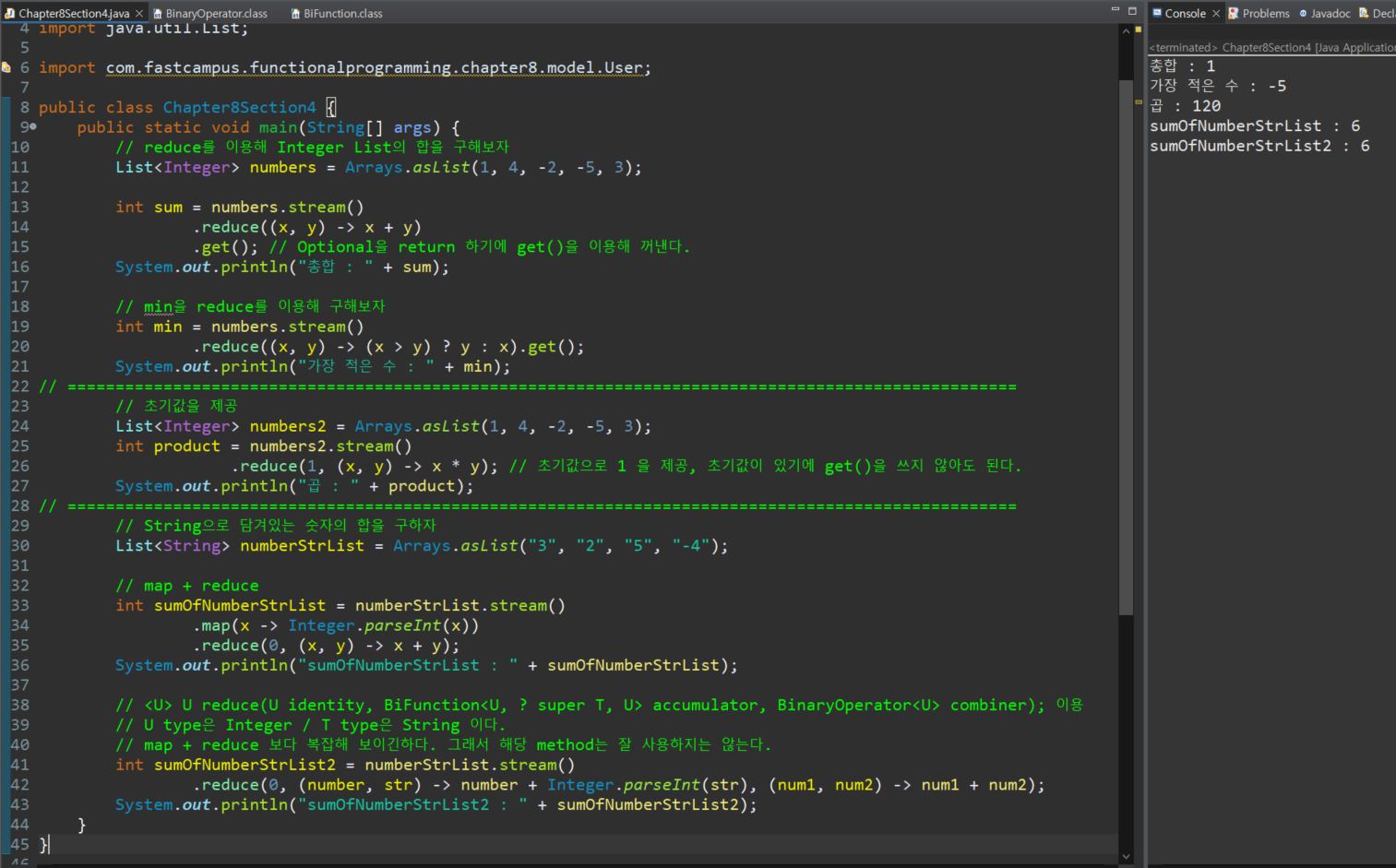Click the 'product' variable on line 25

tap(187, 446)
